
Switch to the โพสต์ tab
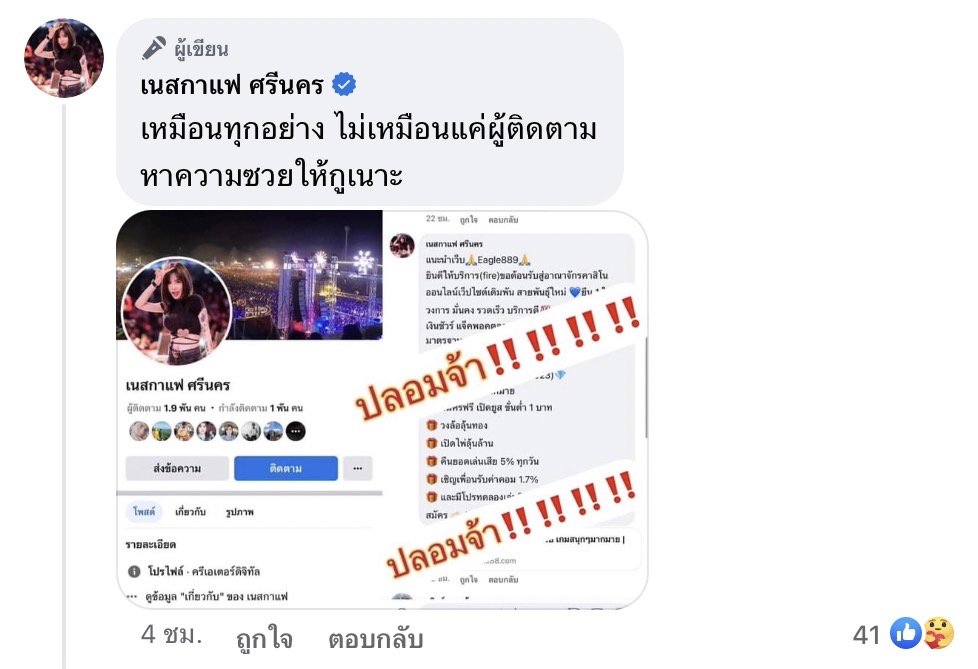[144, 511]
